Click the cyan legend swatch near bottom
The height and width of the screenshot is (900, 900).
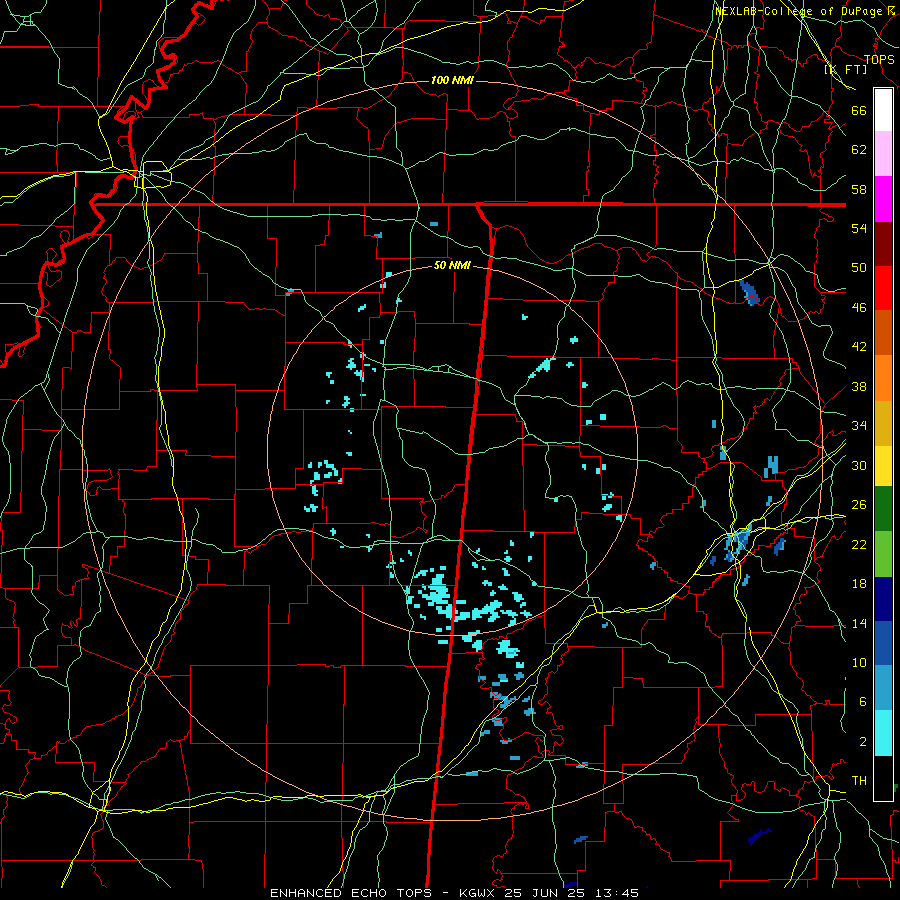(x=883, y=733)
